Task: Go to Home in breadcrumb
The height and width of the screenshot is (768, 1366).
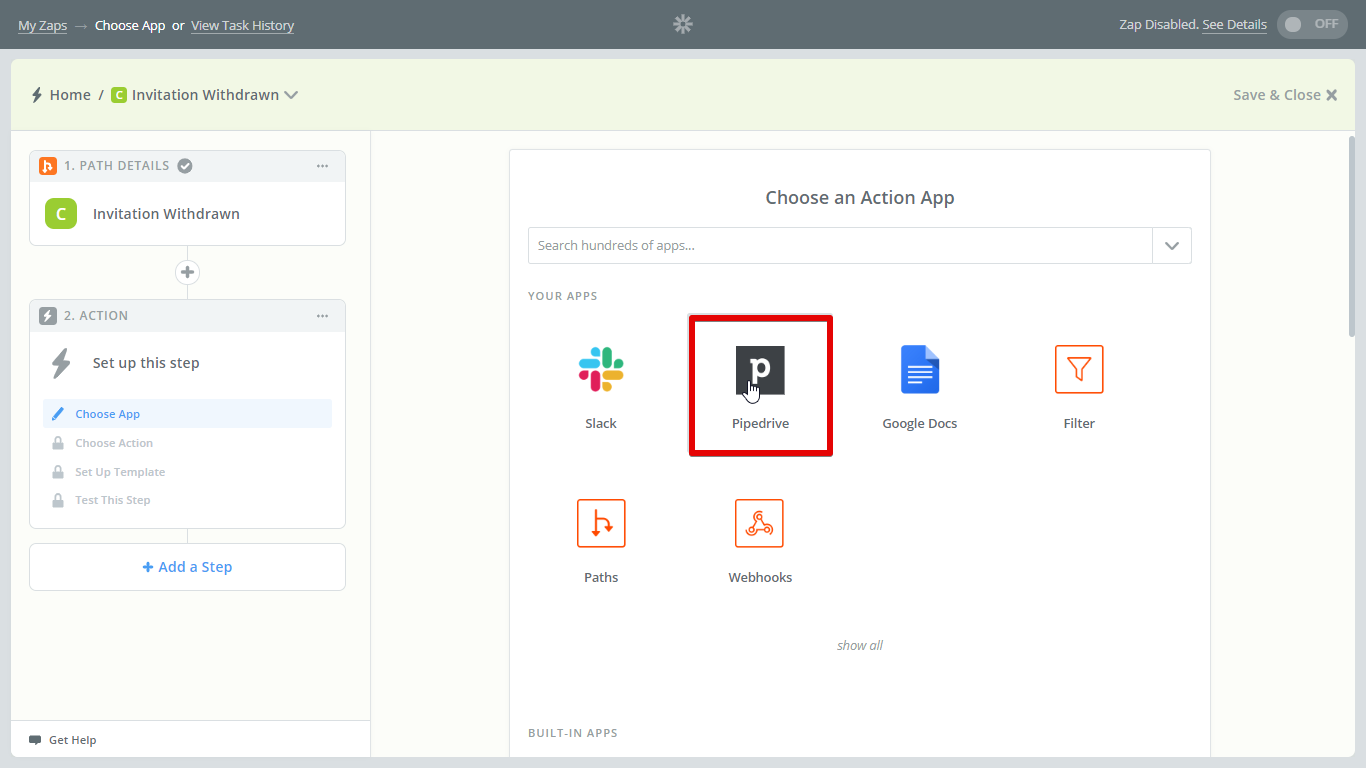Action: (70, 95)
